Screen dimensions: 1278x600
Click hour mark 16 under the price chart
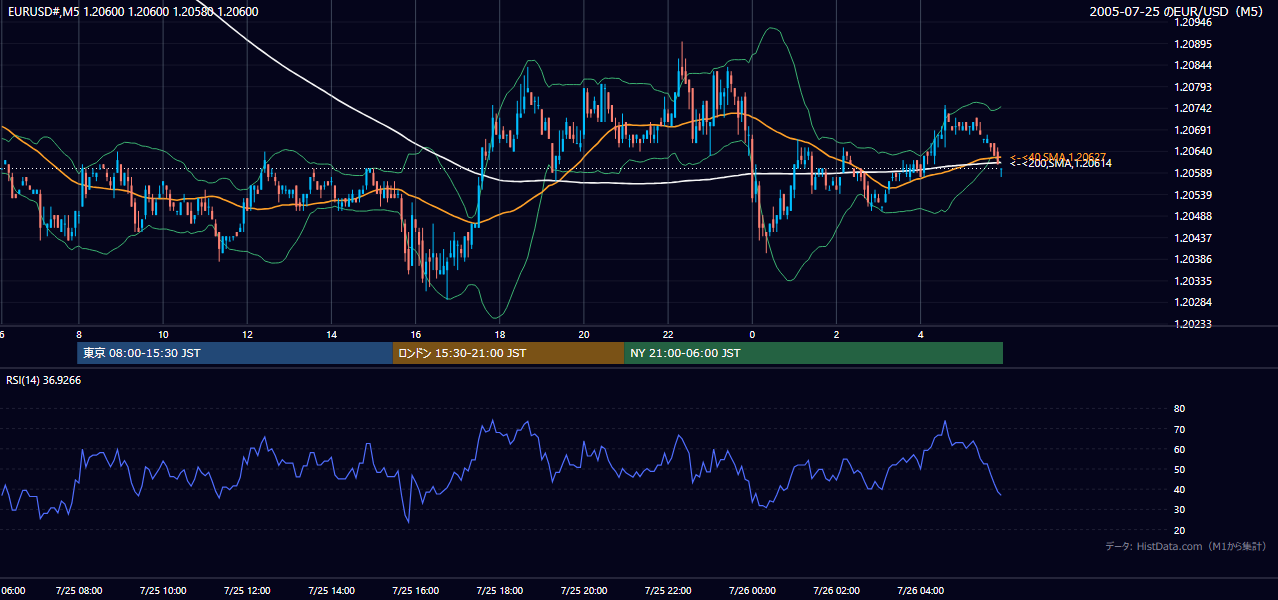click(416, 335)
